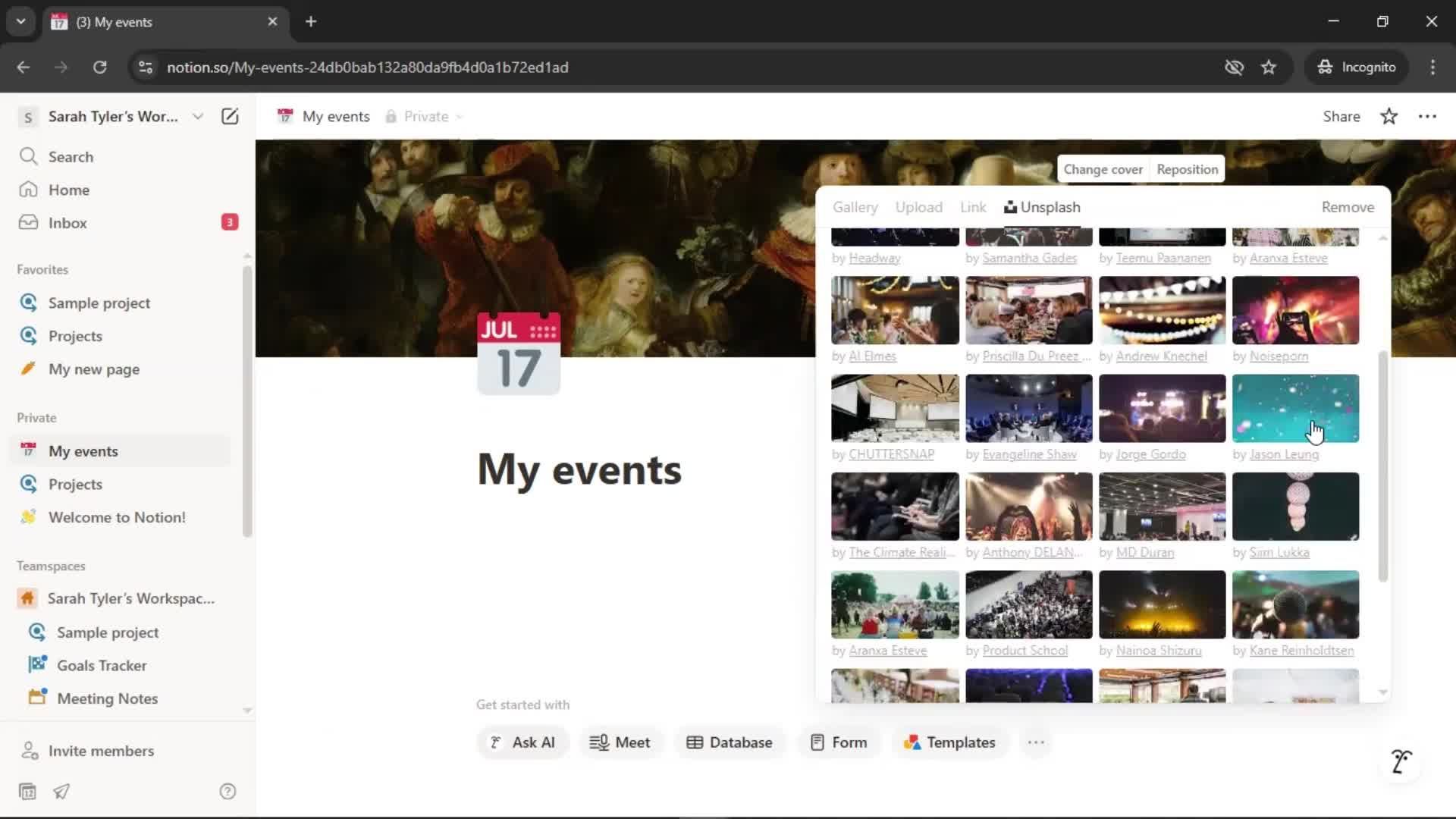
Task: Open Kane Reinholdtsen author link
Action: [x=1301, y=651]
